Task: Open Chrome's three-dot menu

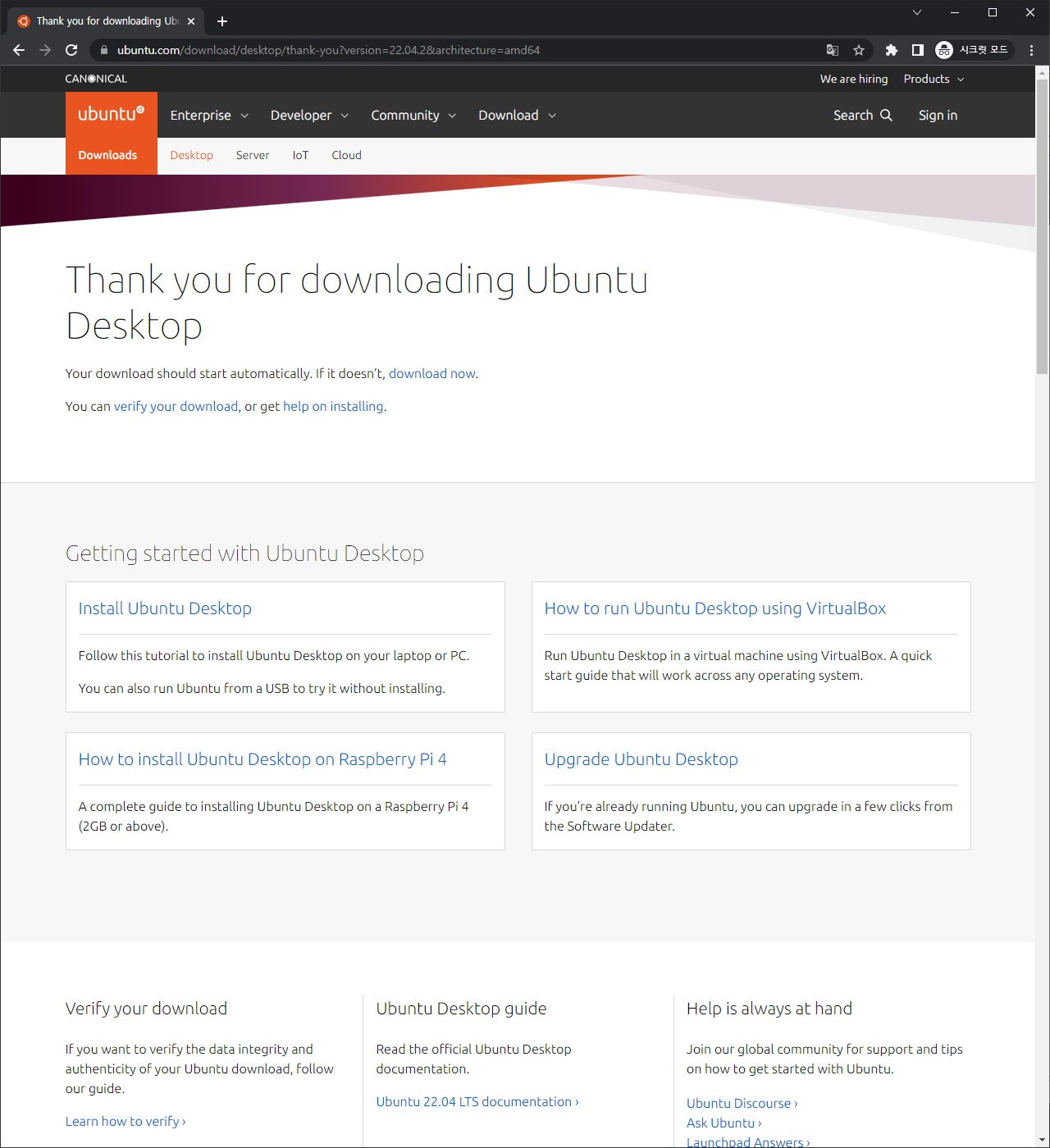Action: (x=1031, y=50)
